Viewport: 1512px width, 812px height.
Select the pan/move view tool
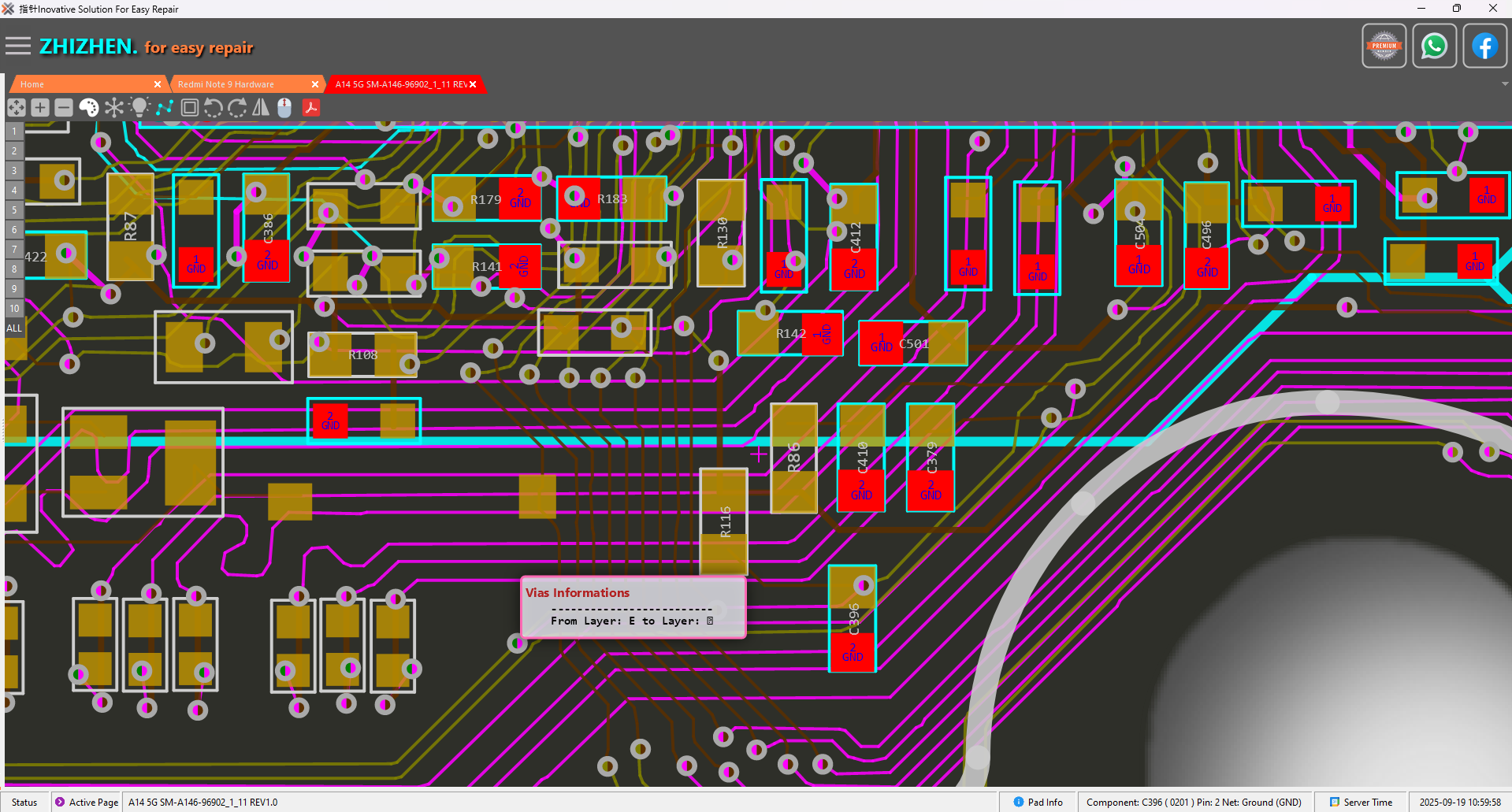tap(17, 107)
